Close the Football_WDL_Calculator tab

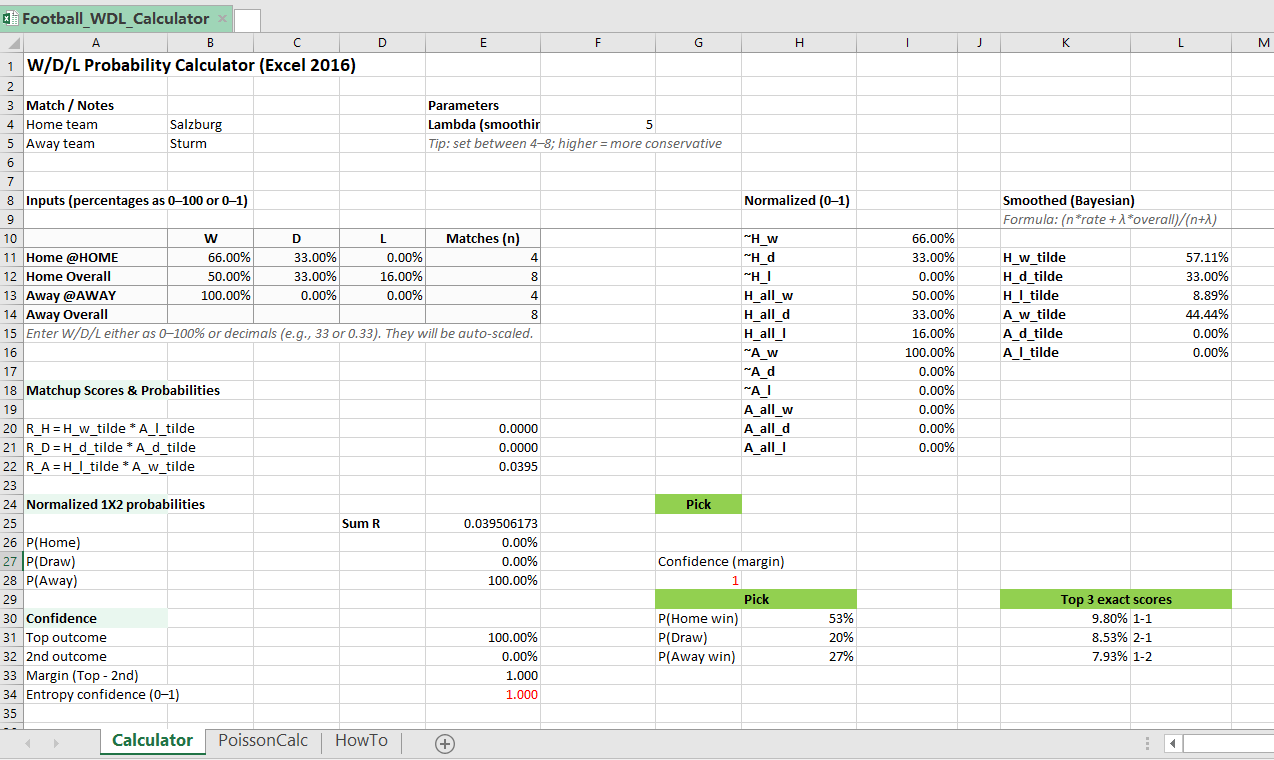click(x=222, y=18)
